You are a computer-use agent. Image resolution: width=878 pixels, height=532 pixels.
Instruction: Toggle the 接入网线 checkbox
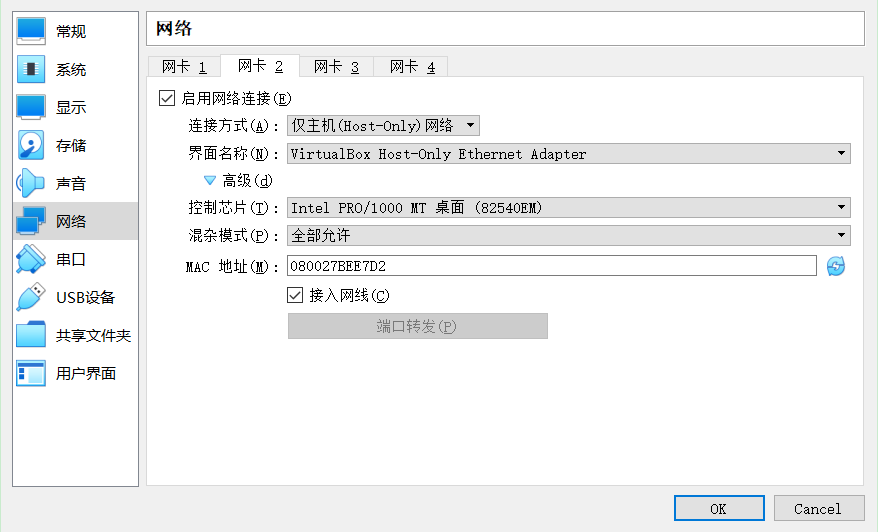[295, 295]
